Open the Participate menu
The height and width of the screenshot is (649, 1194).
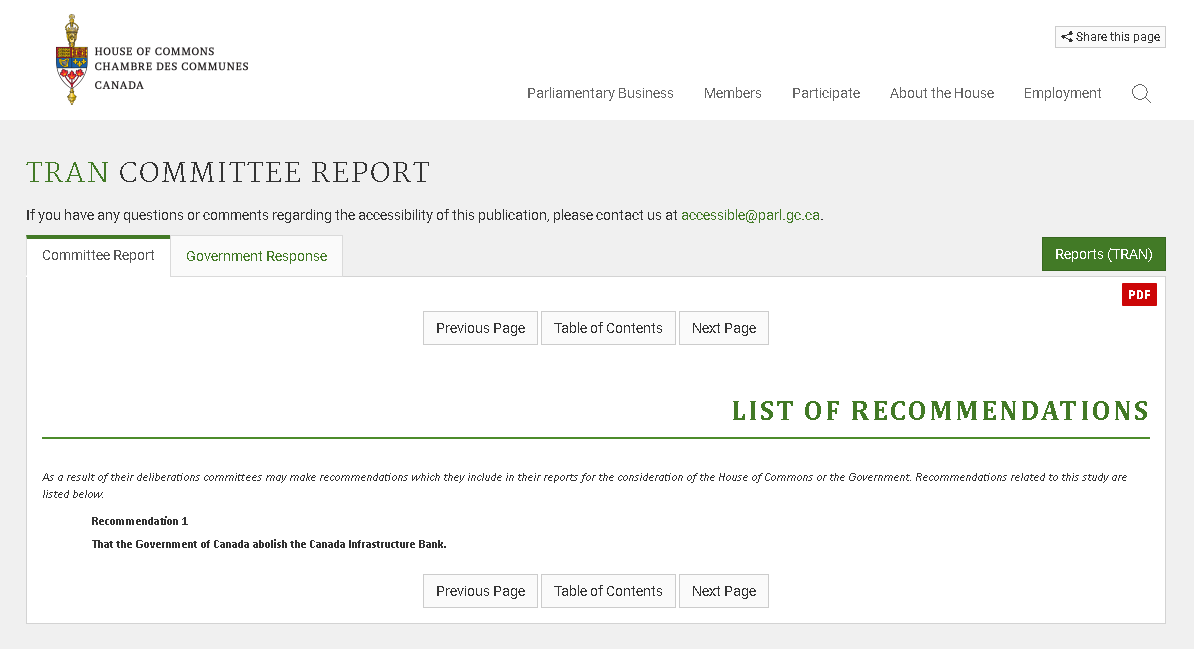[x=825, y=93]
